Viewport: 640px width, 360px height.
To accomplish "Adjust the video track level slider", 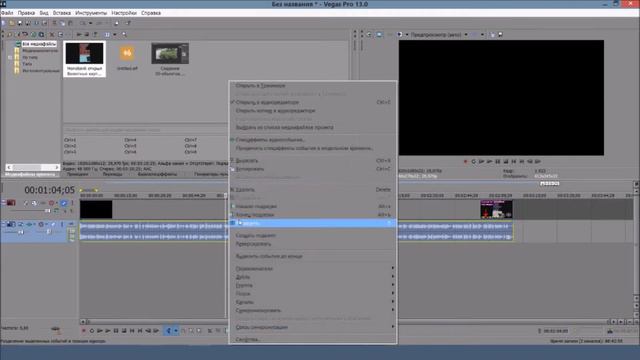I will [x=47, y=211].
